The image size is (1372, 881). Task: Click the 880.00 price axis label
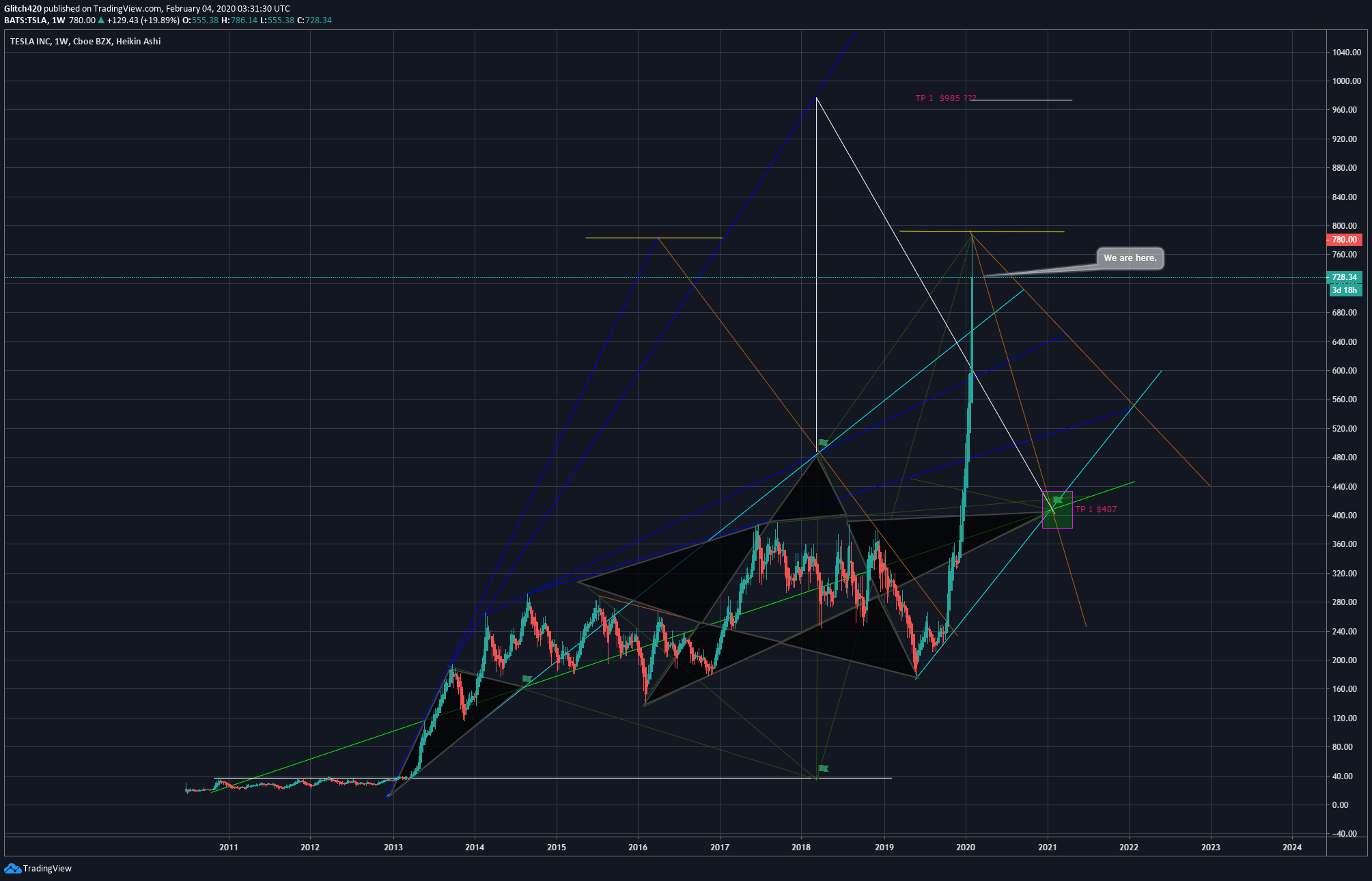tap(1345, 168)
